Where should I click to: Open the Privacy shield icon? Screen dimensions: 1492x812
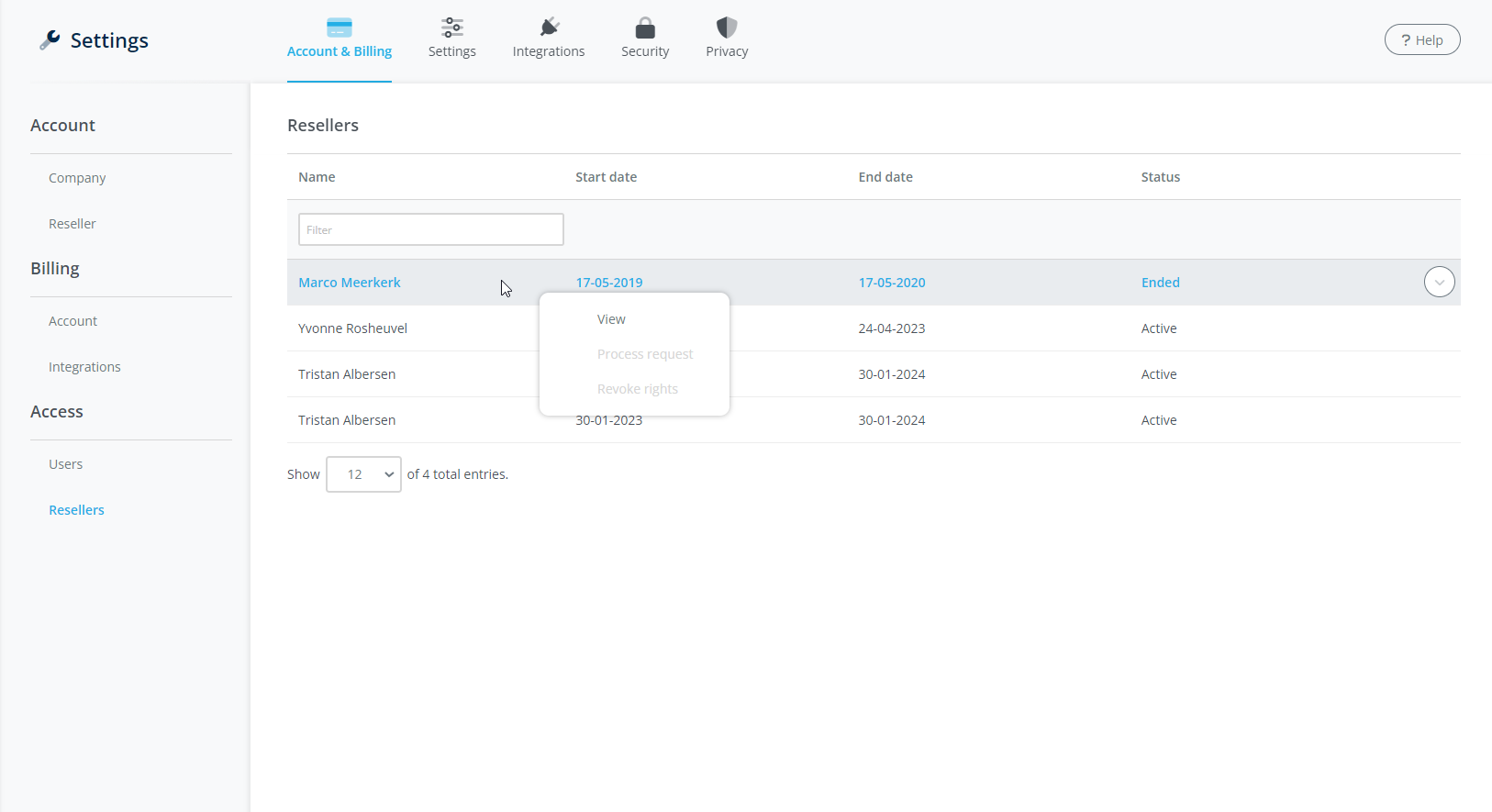point(727,28)
